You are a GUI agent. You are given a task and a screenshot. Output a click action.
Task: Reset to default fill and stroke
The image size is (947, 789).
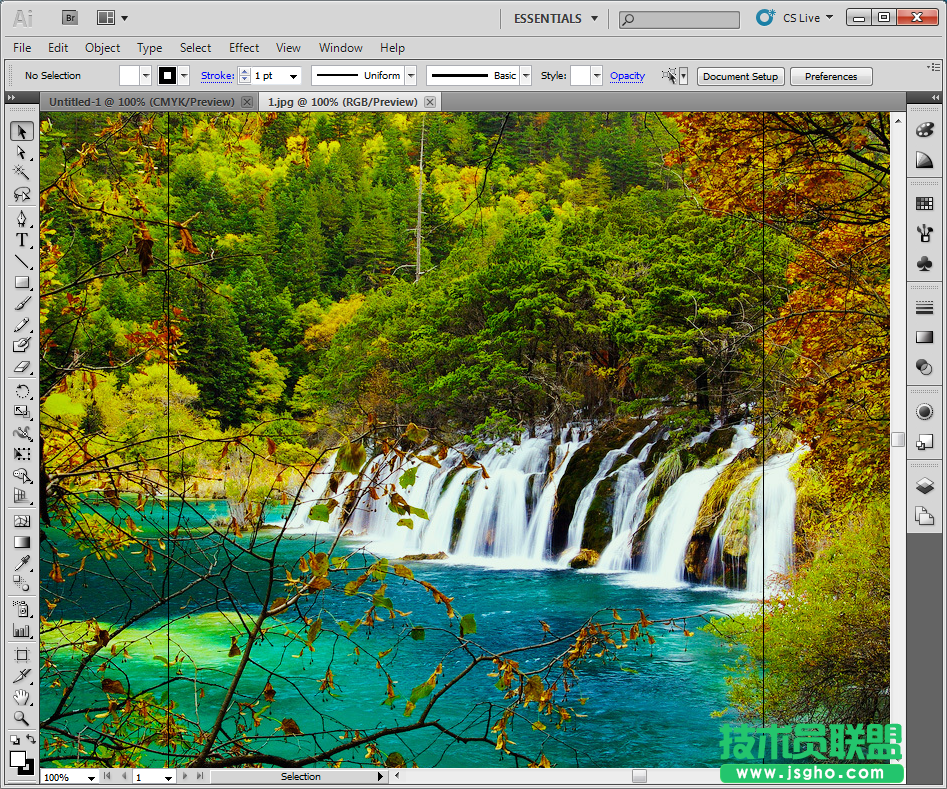pos(14,739)
